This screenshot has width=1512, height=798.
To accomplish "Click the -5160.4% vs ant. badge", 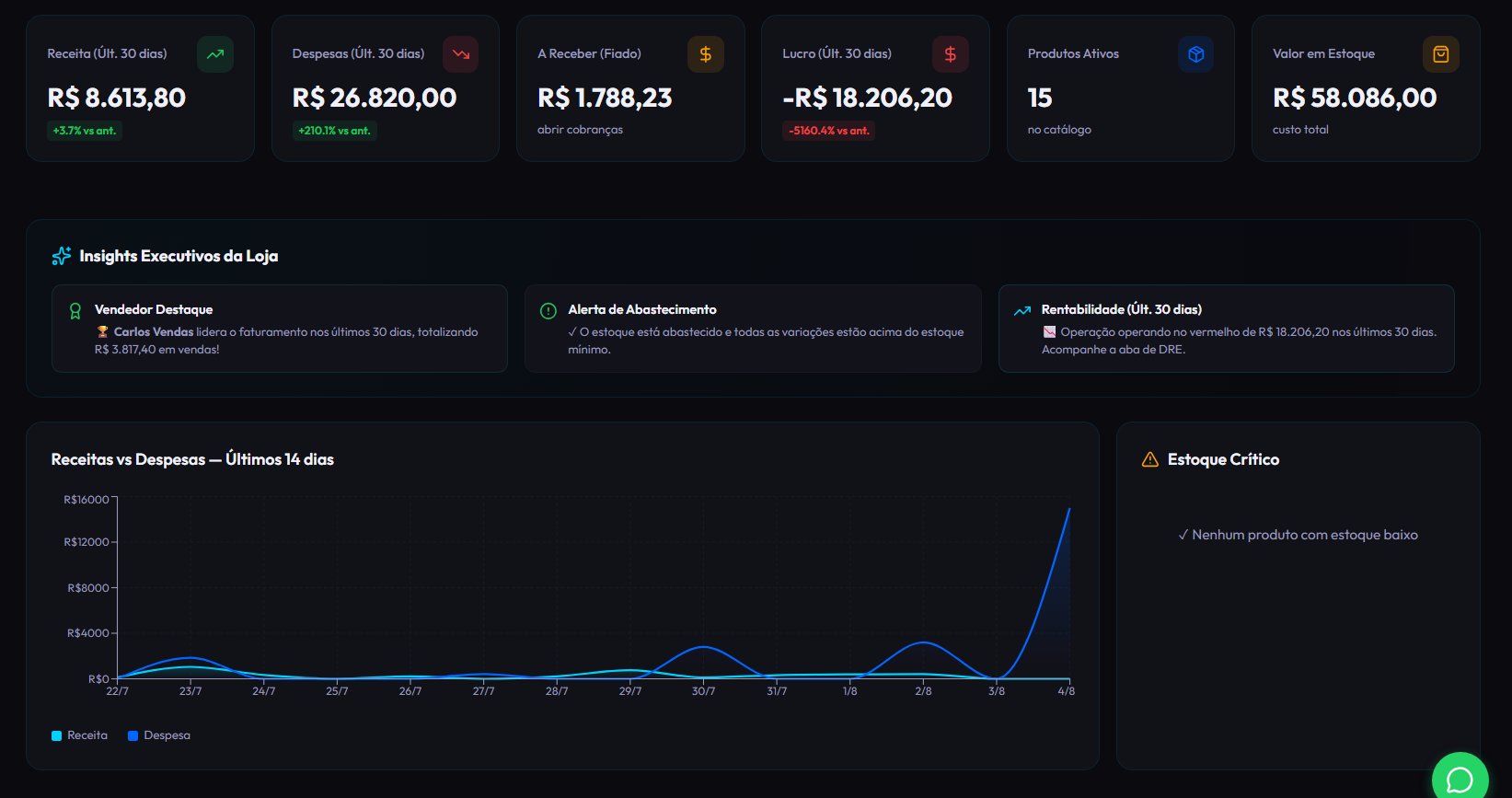I will click(828, 131).
